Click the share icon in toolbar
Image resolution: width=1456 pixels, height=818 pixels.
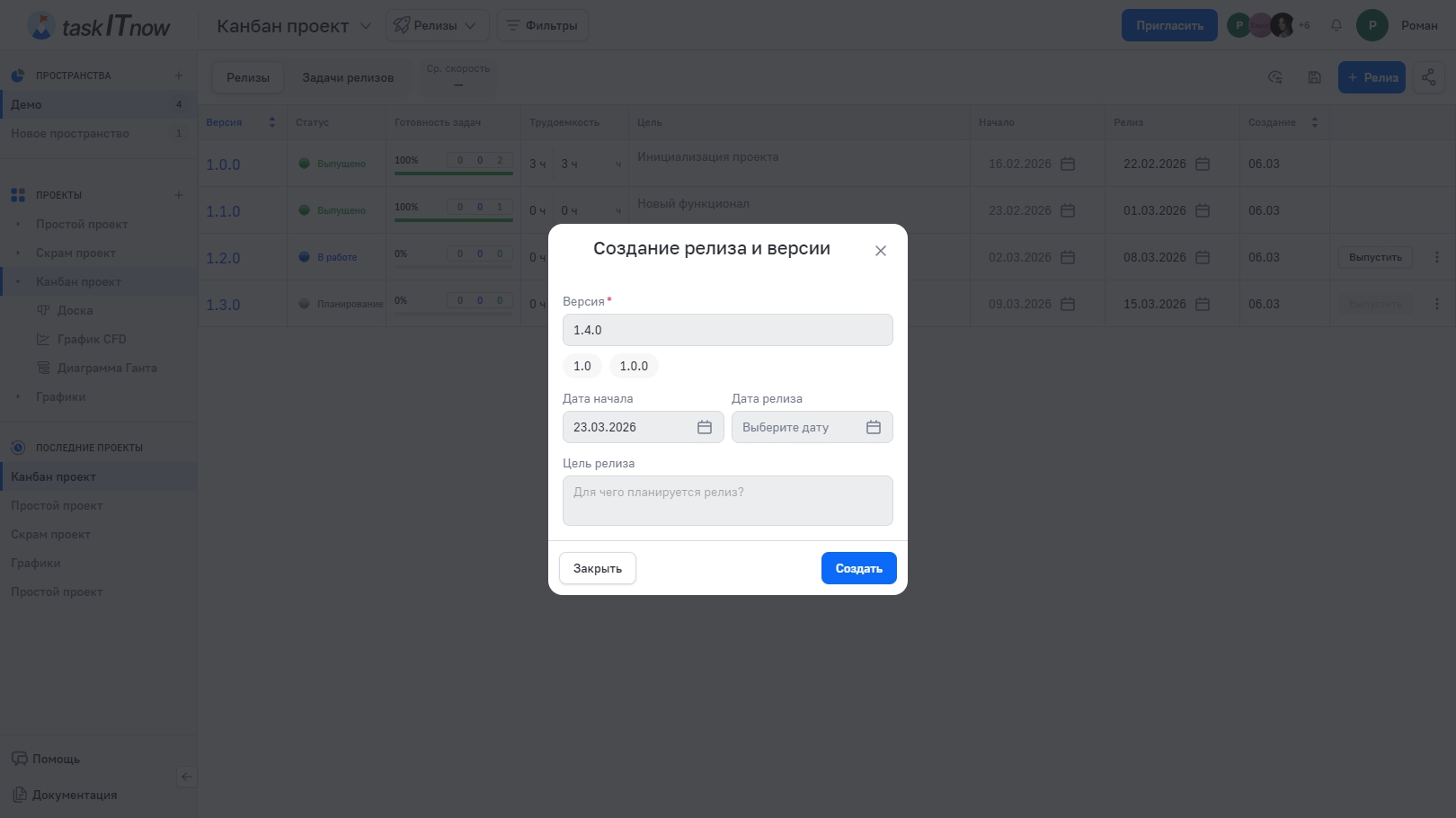(x=1428, y=77)
